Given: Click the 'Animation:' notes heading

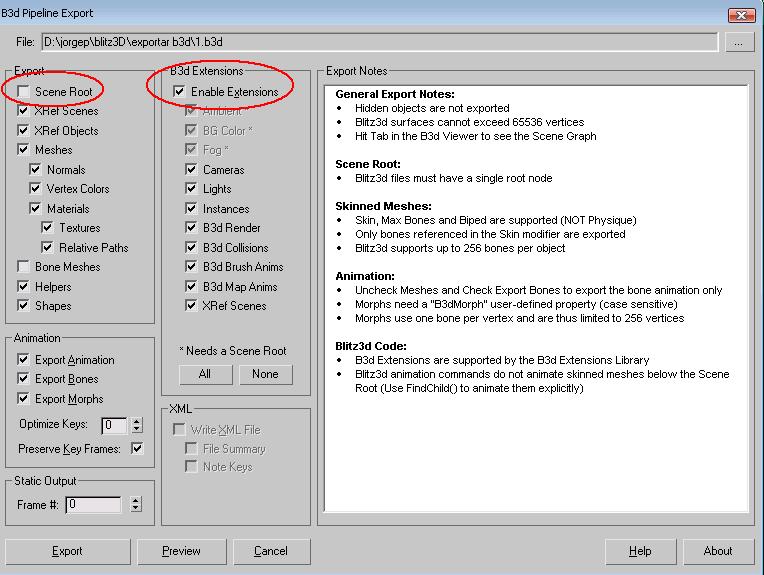Looking at the screenshot, I should pos(365,276).
